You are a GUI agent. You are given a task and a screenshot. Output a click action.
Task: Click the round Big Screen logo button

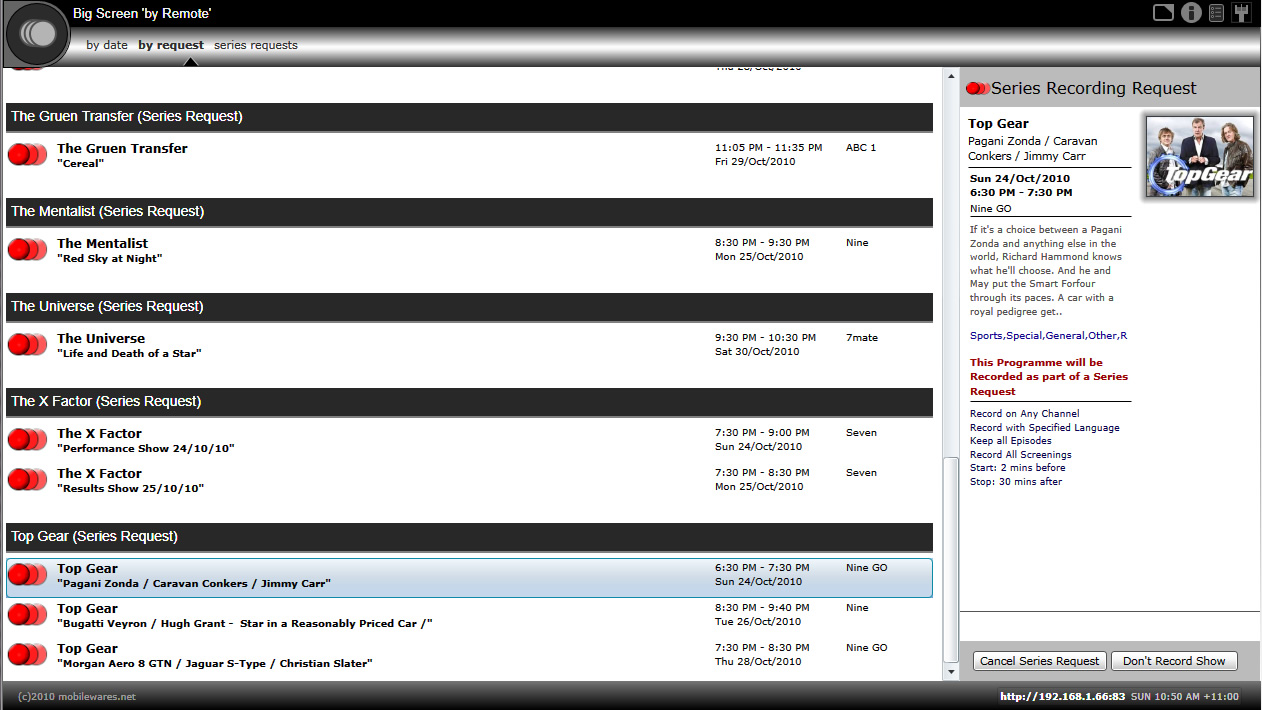click(x=38, y=34)
